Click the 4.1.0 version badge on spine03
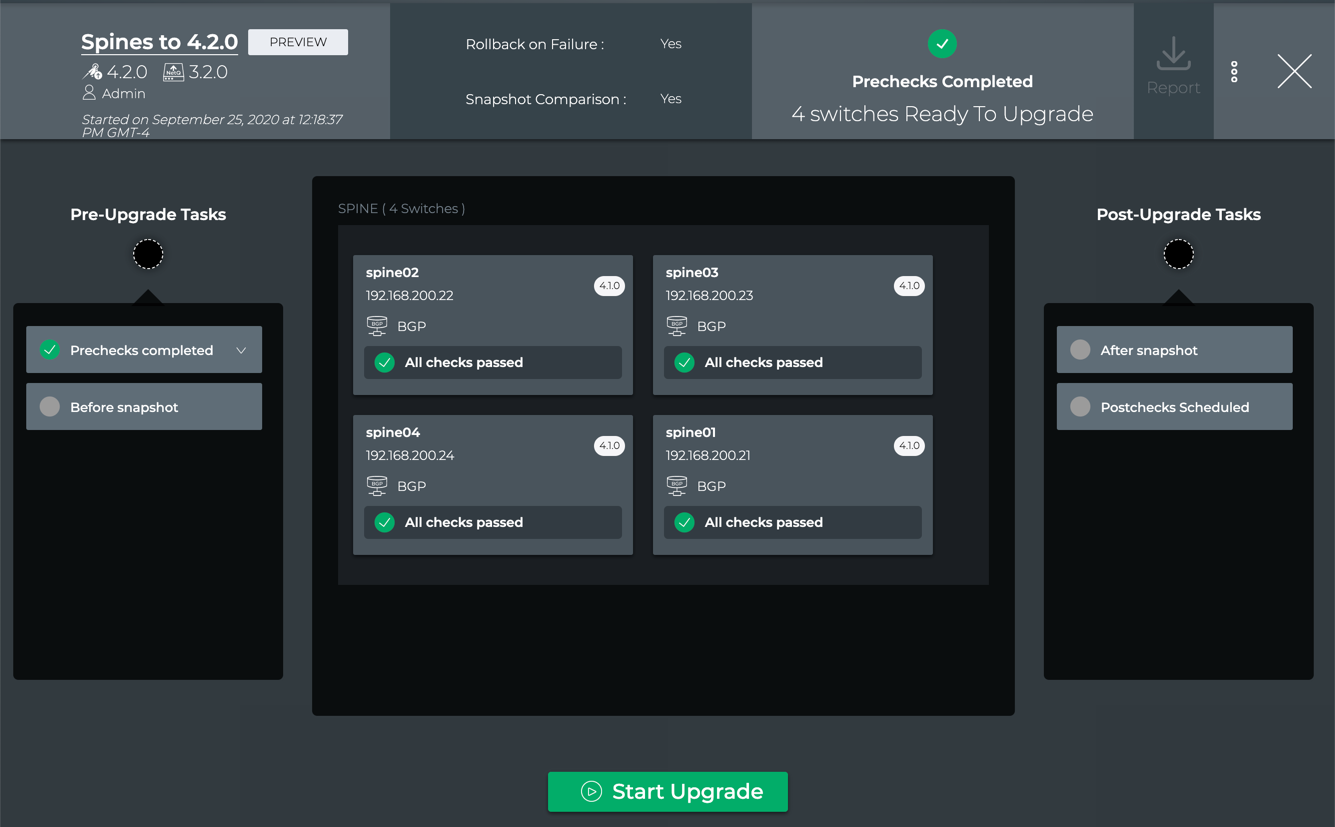This screenshot has height=827, width=1335. coord(908,286)
